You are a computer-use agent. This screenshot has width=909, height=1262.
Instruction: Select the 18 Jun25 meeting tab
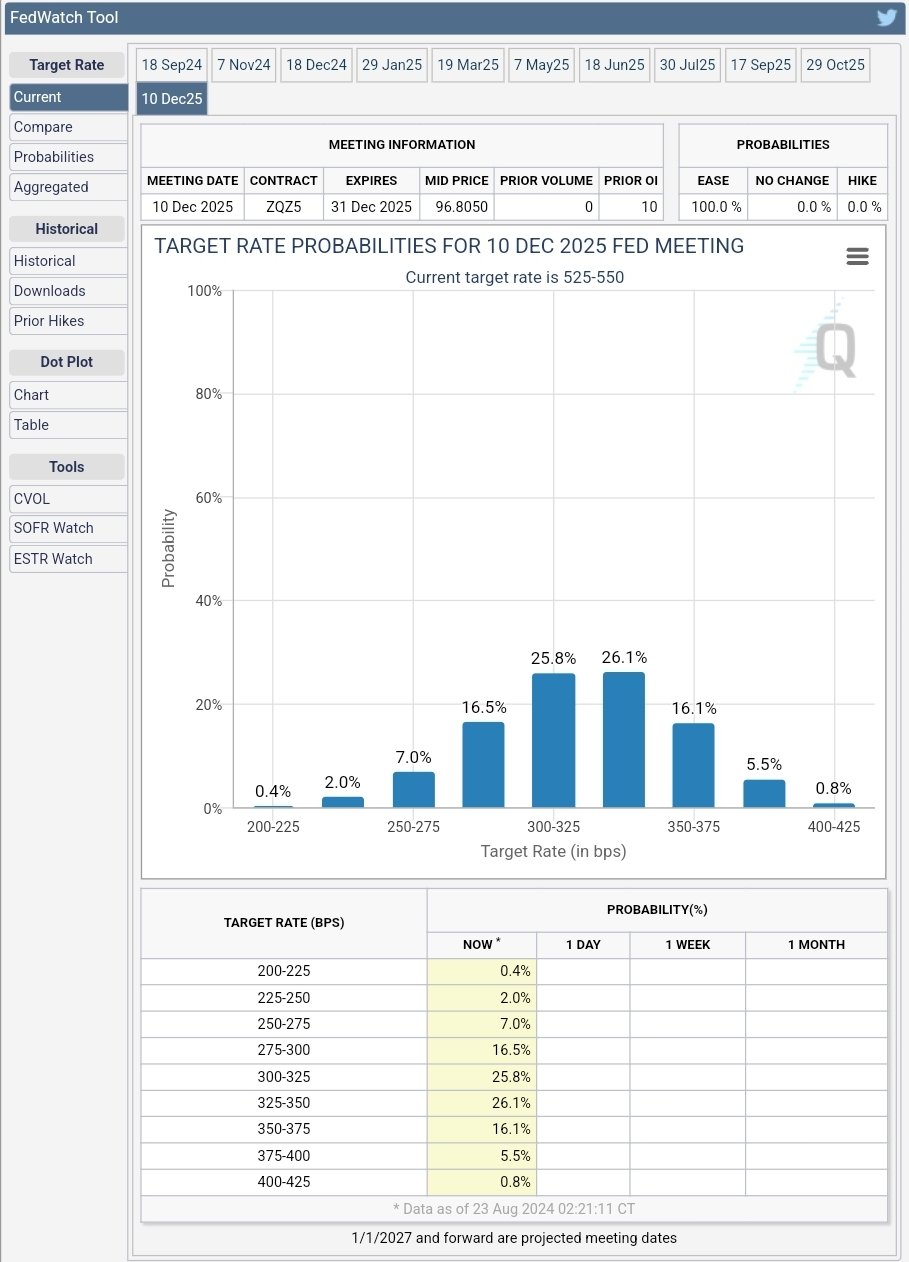614,65
